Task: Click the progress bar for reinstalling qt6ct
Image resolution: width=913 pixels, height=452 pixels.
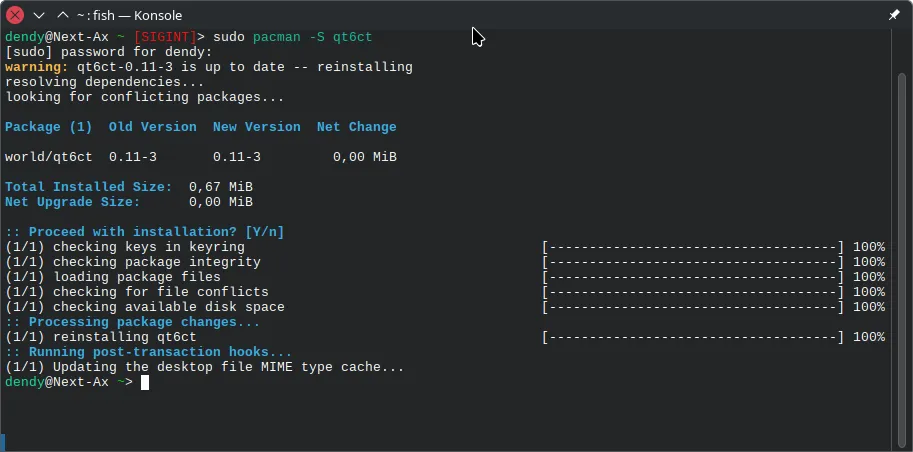Action: 693,337
